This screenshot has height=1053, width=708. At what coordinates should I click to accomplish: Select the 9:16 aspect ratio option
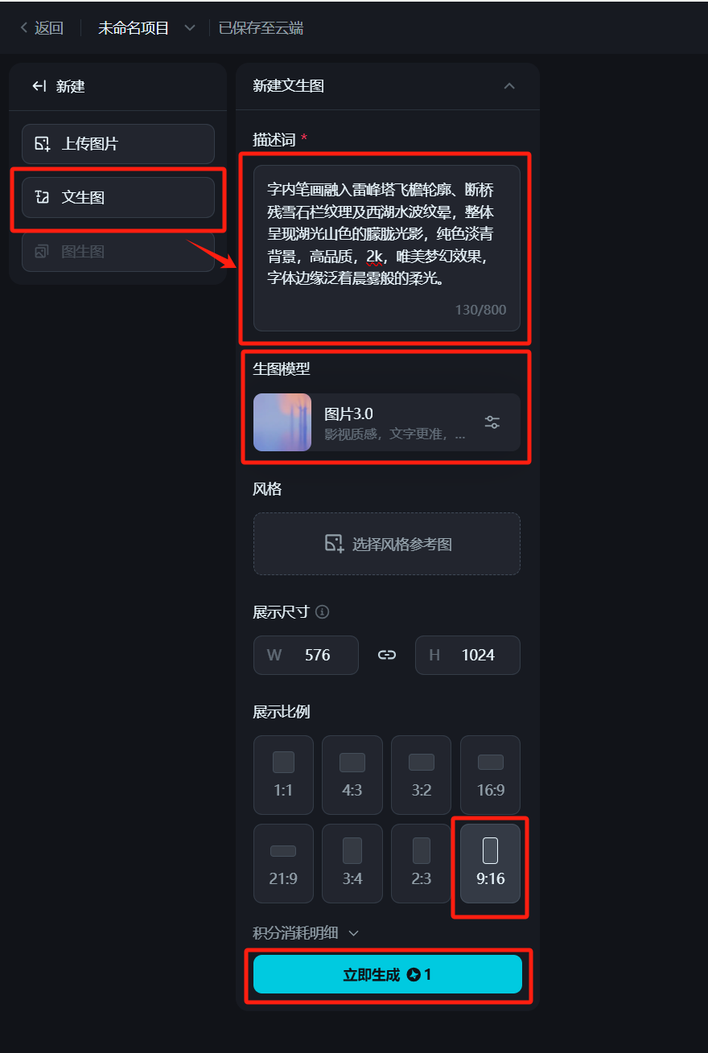(x=490, y=864)
